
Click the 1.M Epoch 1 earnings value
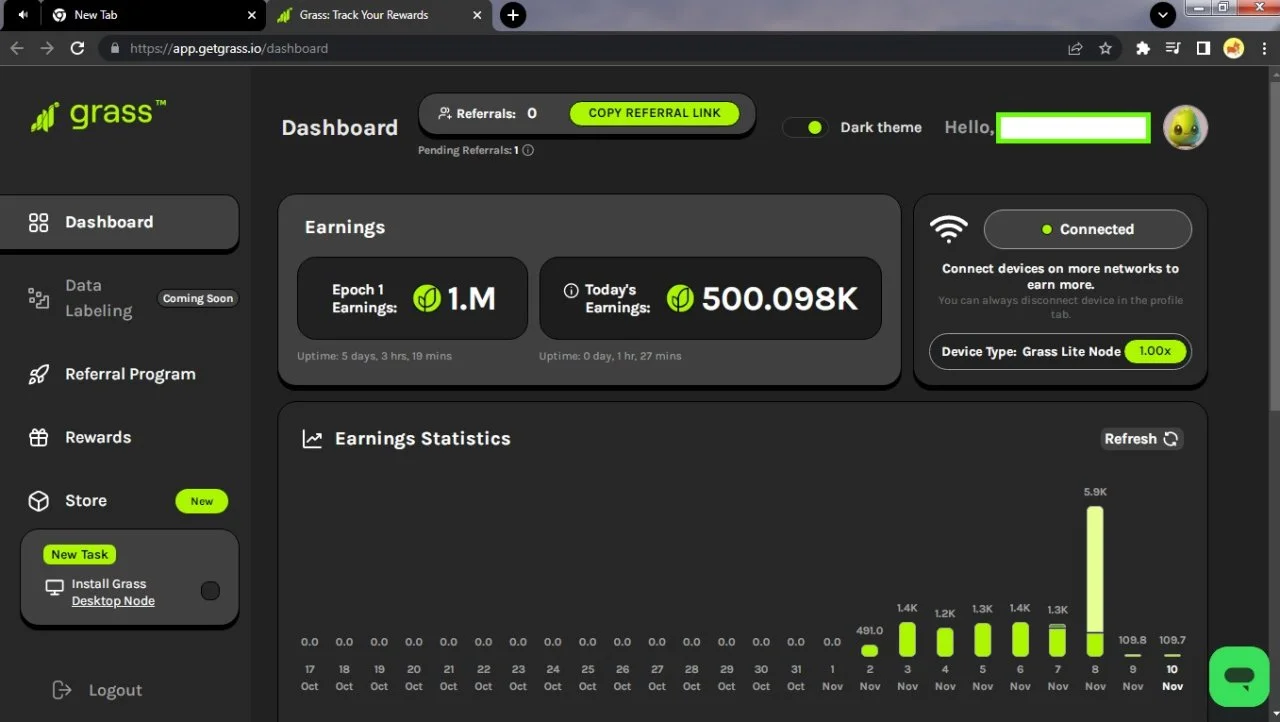(471, 298)
